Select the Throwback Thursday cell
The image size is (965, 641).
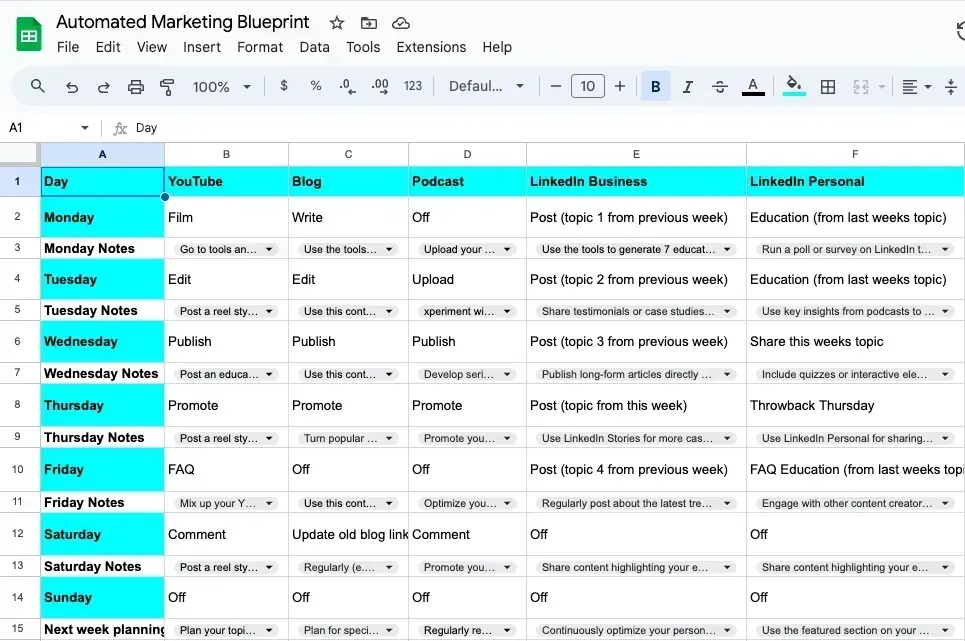tap(855, 405)
